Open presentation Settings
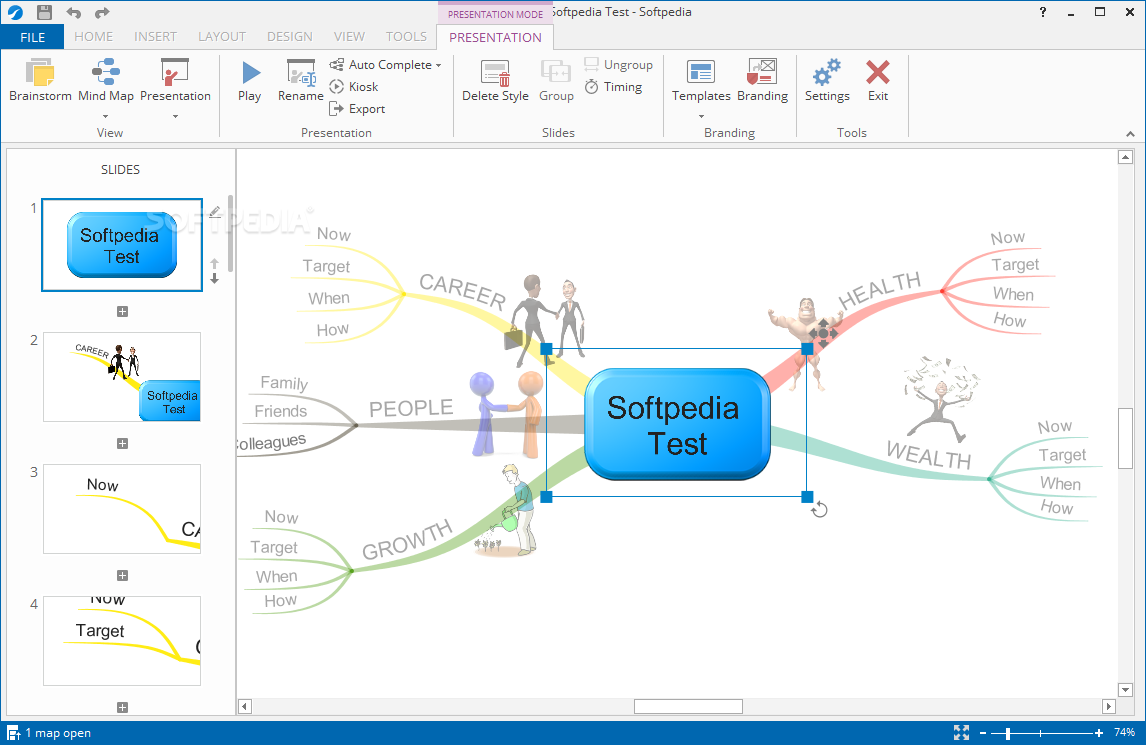 [x=827, y=80]
